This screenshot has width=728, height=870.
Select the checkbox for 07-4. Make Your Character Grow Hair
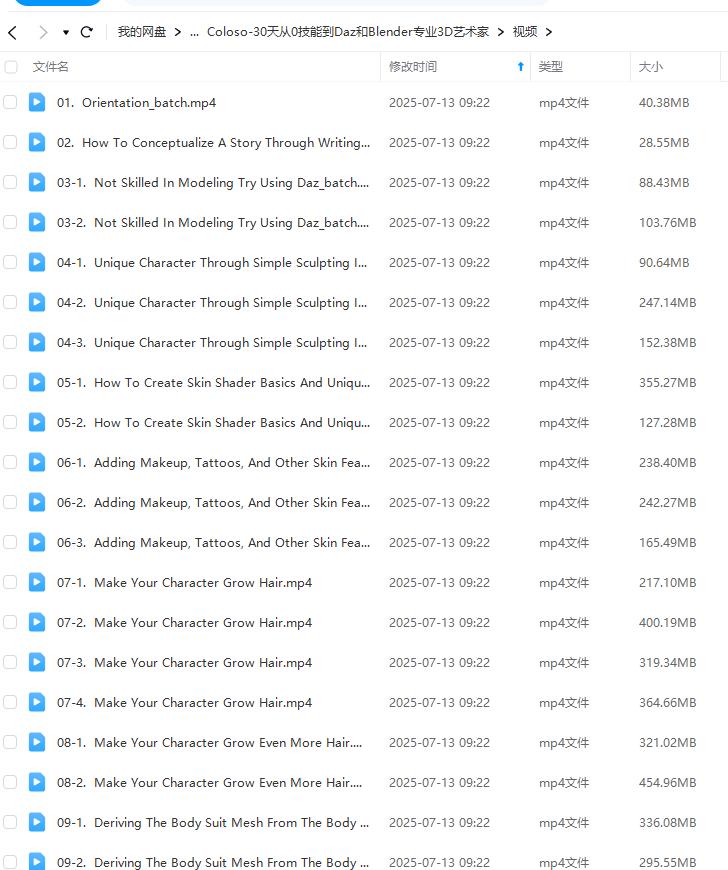(x=10, y=702)
